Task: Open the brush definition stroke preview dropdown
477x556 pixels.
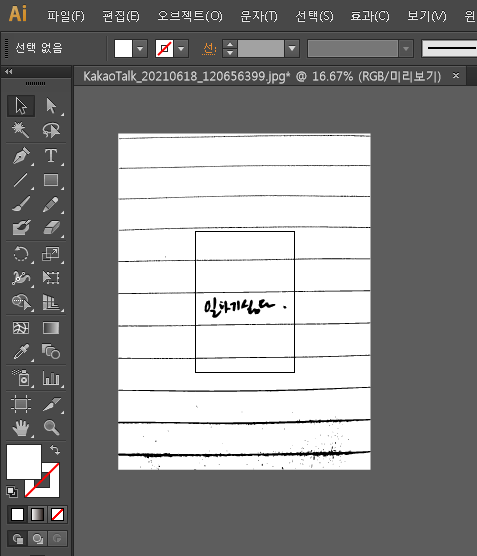Action: coord(449,49)
